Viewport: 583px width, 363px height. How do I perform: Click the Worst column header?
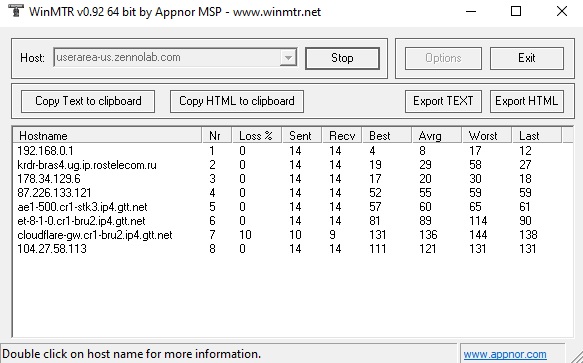(x=487, y=136)
